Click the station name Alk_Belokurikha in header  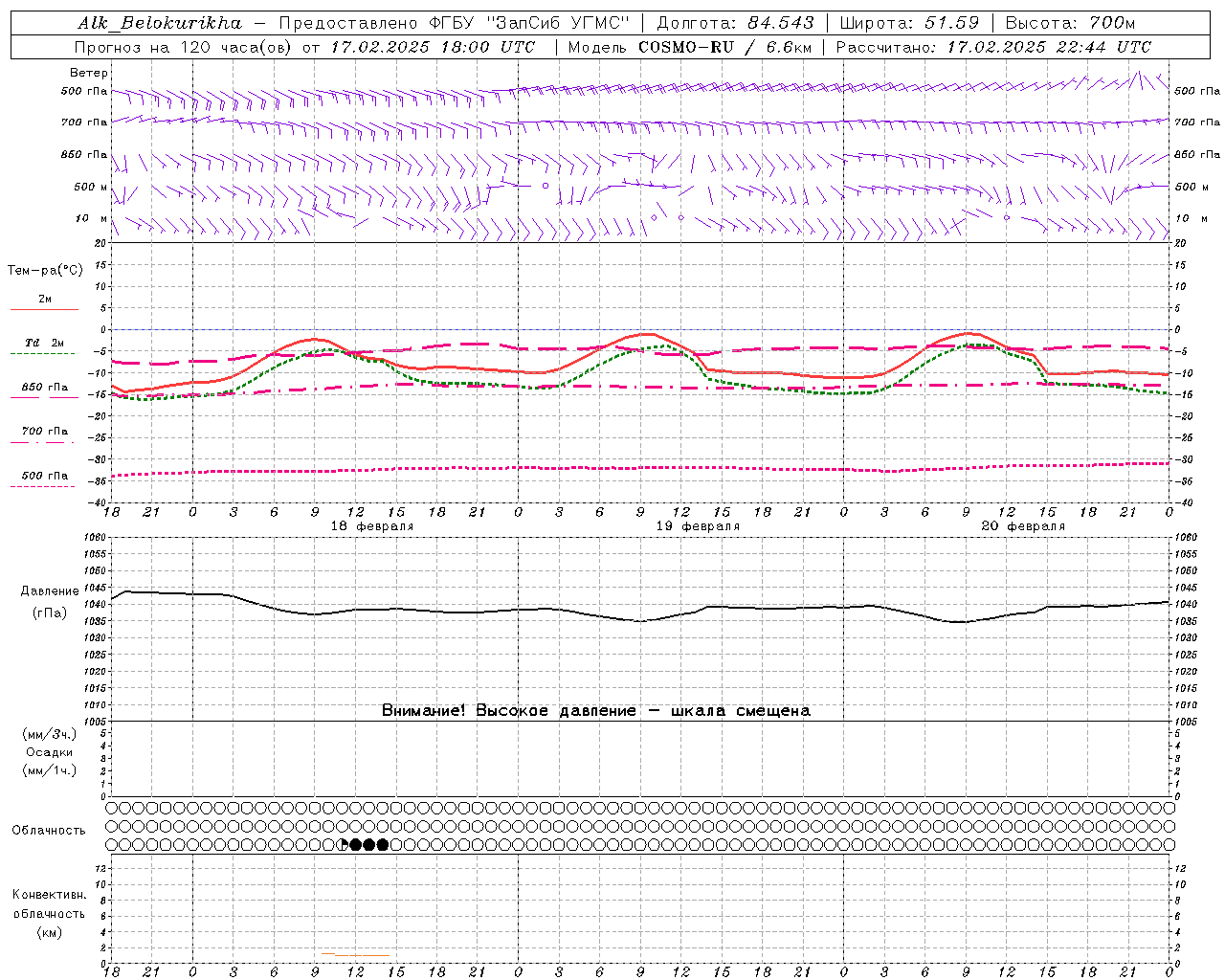[160, 23]
